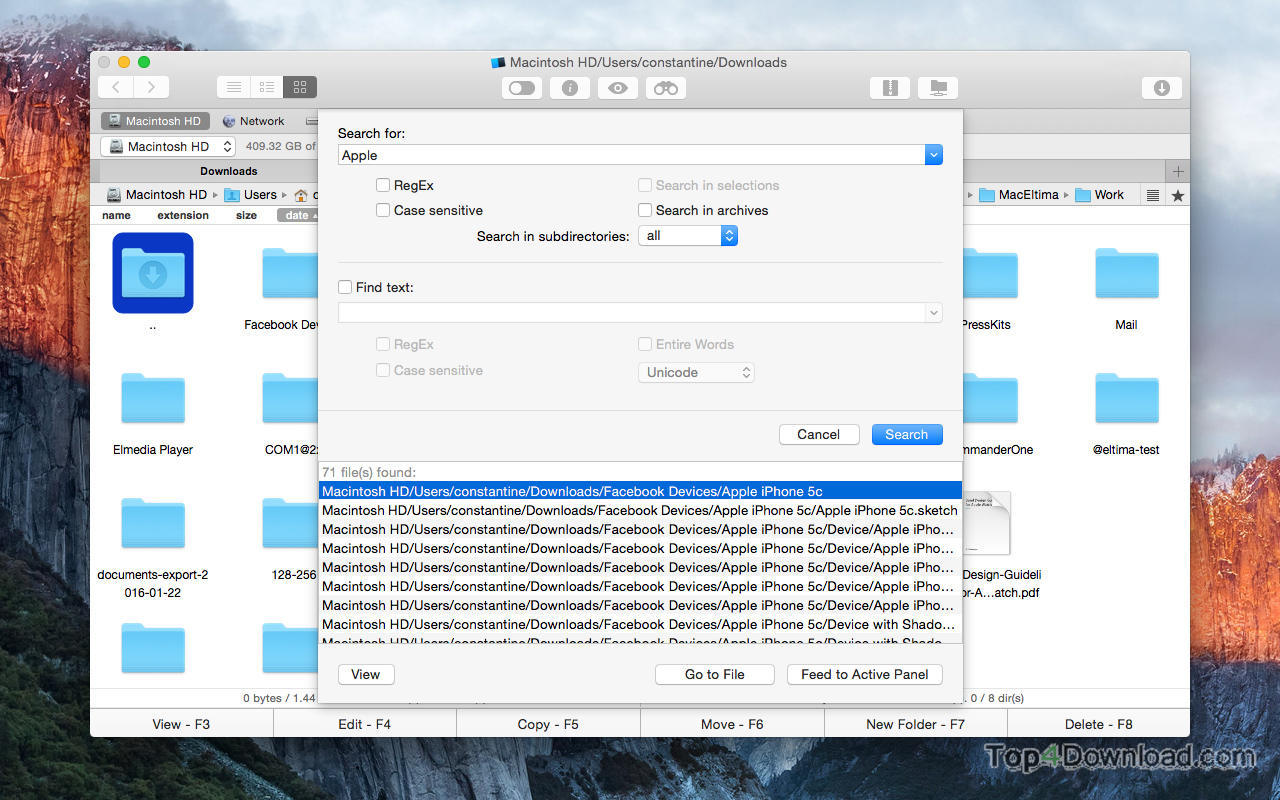Image resolution: width=1280 pixels, height=800 pixels.
Task: Preview a file with the eye icon
Action: point(617,88)
